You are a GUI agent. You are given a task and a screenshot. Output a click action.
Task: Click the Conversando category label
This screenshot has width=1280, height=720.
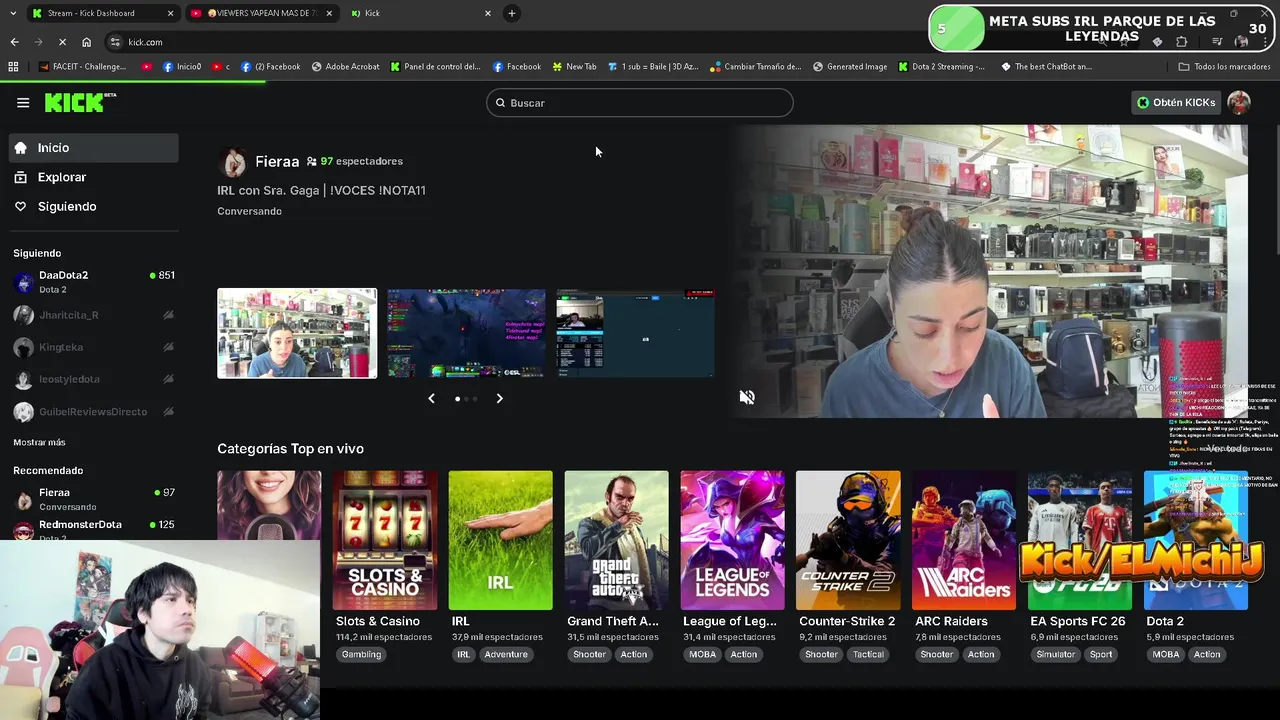pos(249,211)
